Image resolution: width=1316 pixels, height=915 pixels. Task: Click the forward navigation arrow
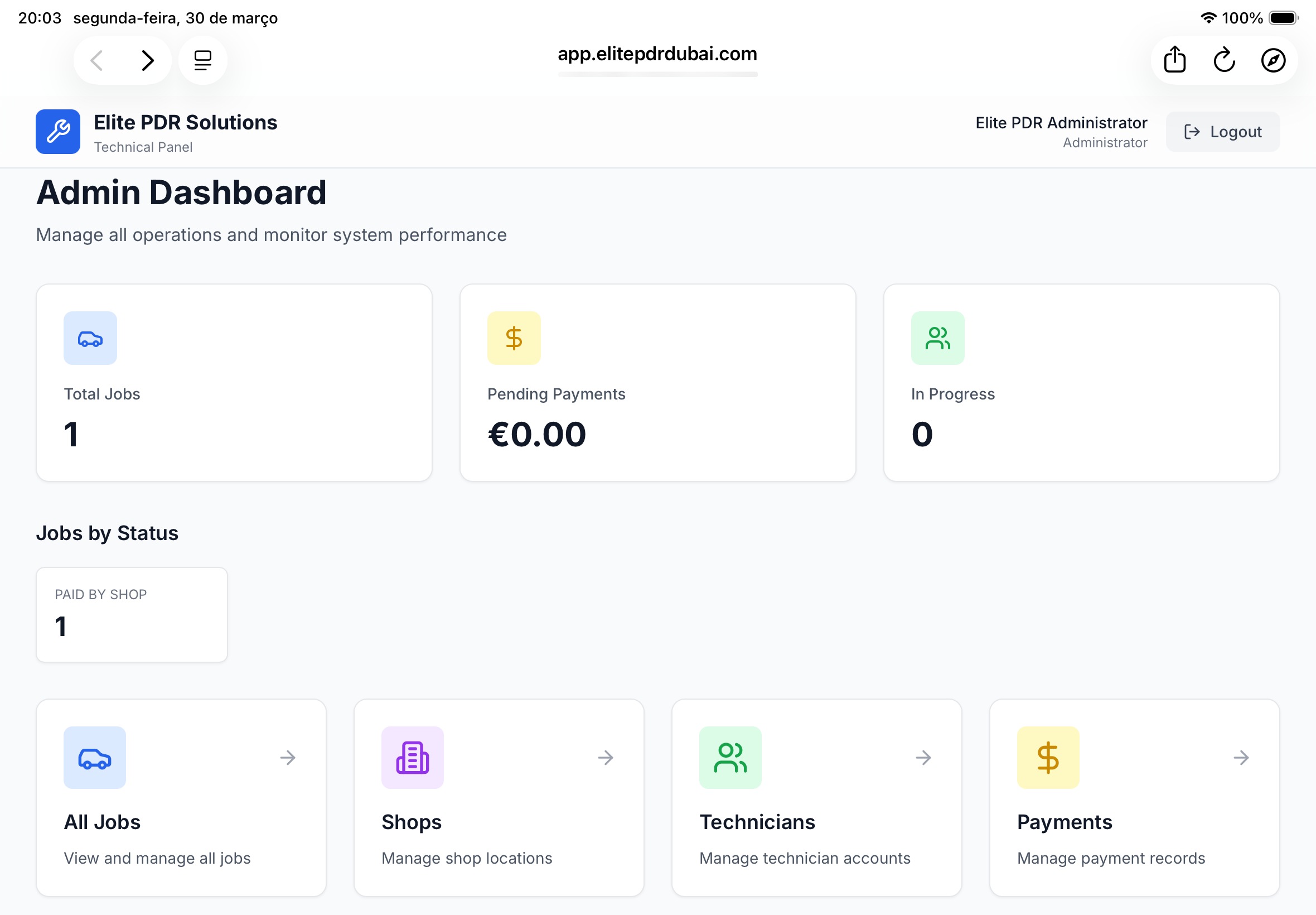(x=148, y=60)
